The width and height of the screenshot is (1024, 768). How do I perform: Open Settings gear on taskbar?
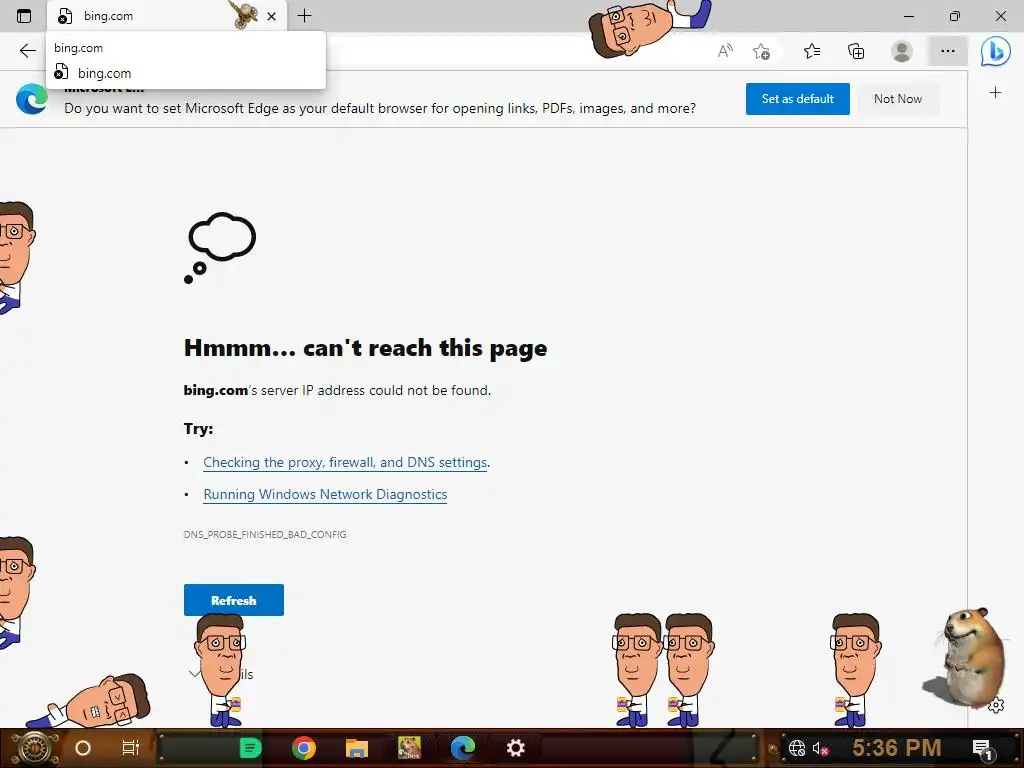point(515,748)
